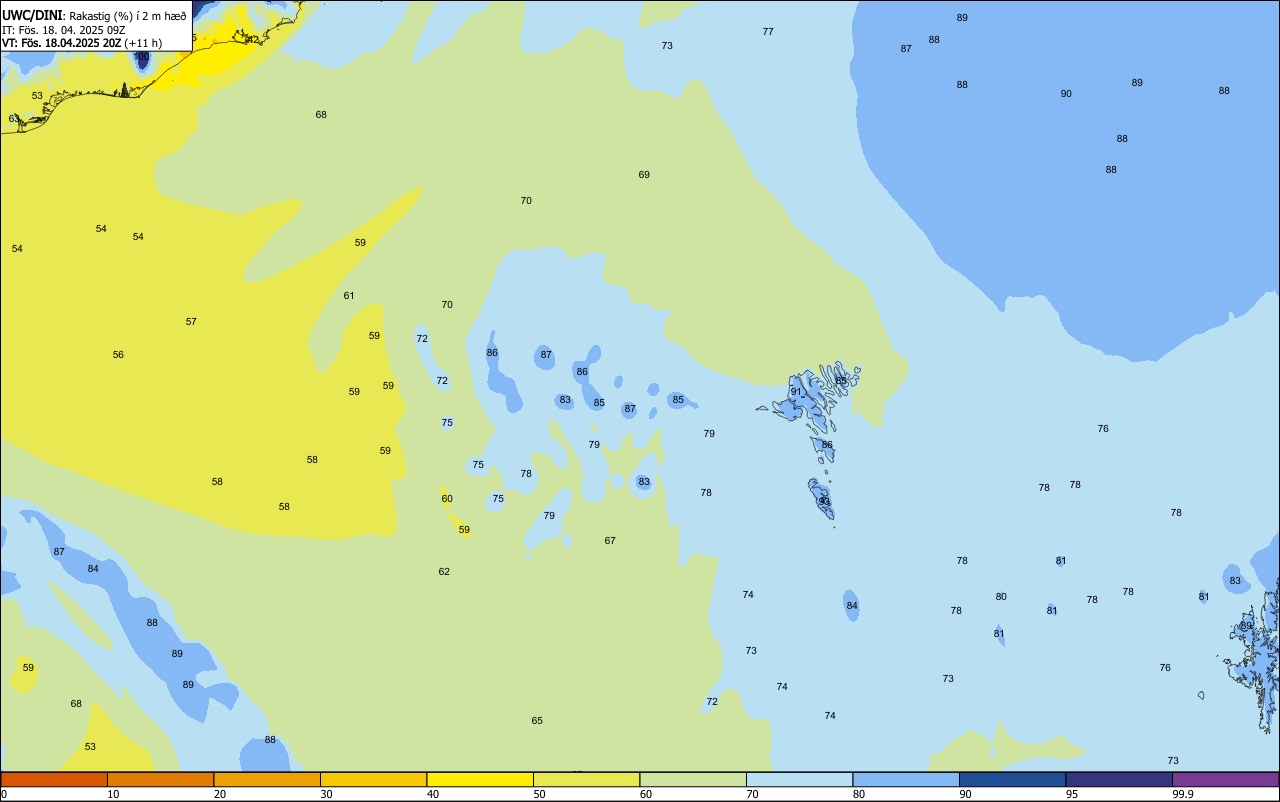Pick the dark blue 90–95 legend swatch
Image resolution: width=1280 pixels, height=802 pixels.
click(1012, 779)
